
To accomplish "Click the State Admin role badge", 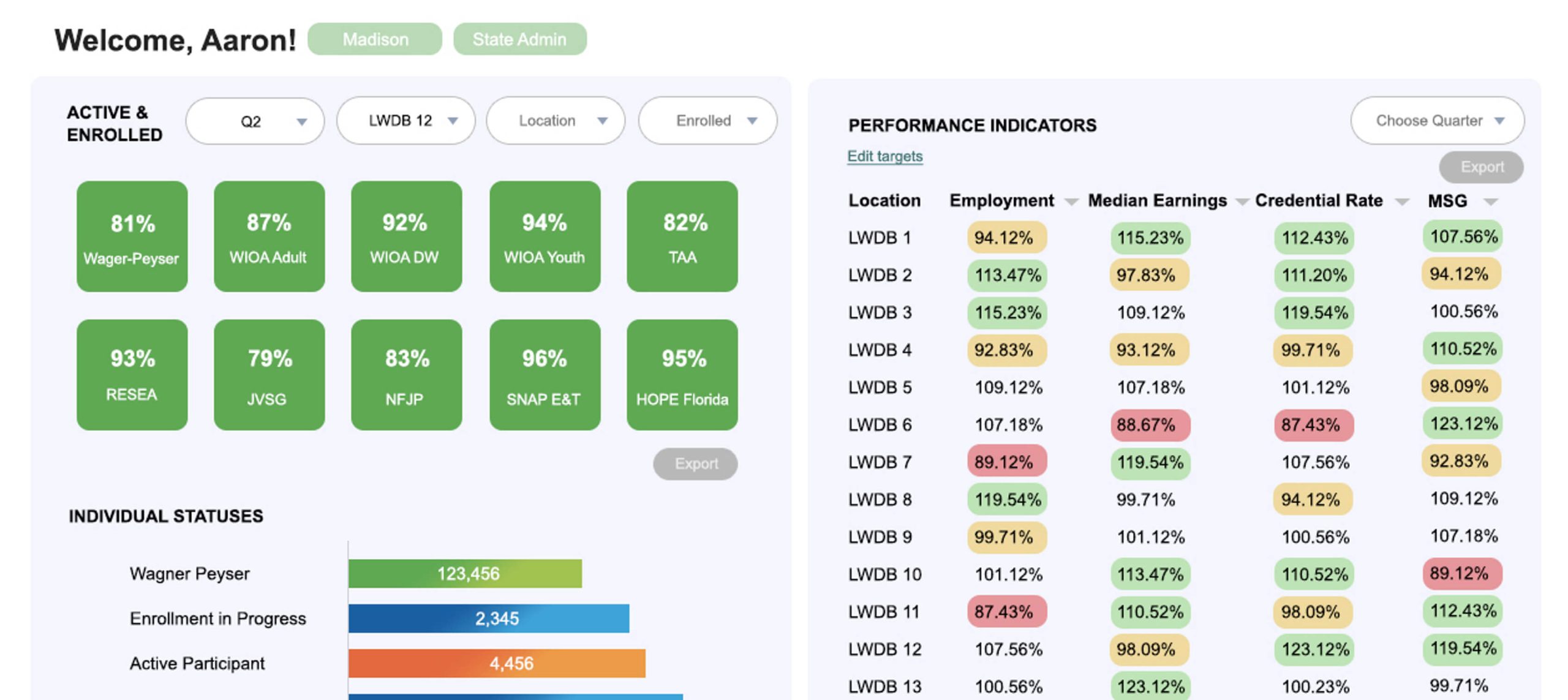I will pos(519,39).
